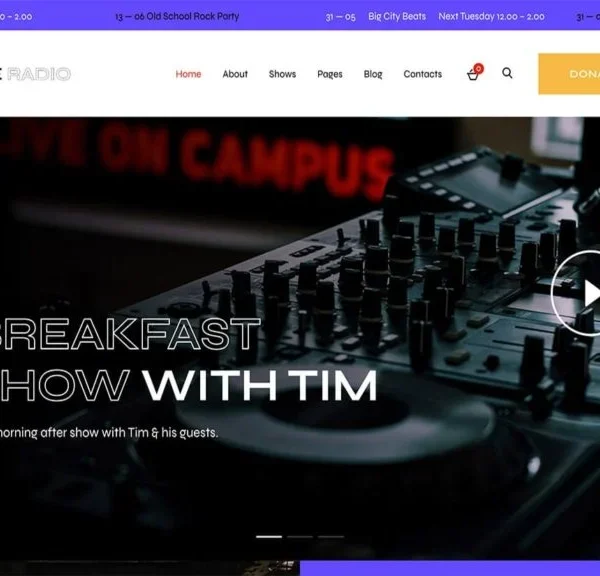This screenshot has height=576, width=600.
Task: Click the yellow Donate button
Action: point(569,74)
